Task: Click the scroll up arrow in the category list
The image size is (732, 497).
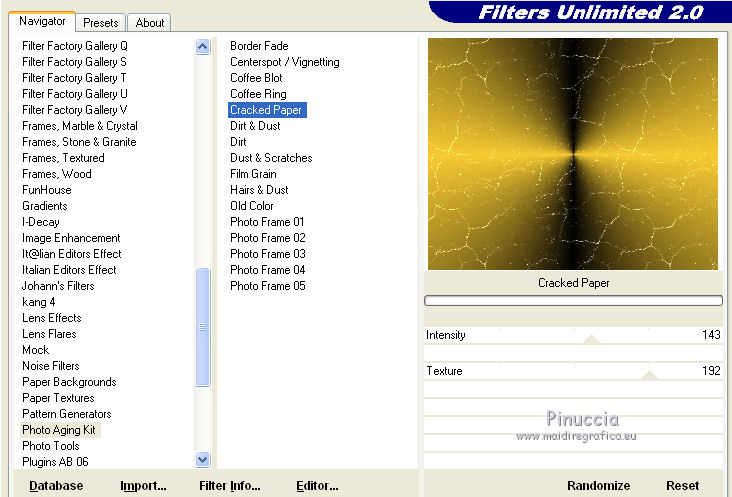Action: tap(203, 47)
